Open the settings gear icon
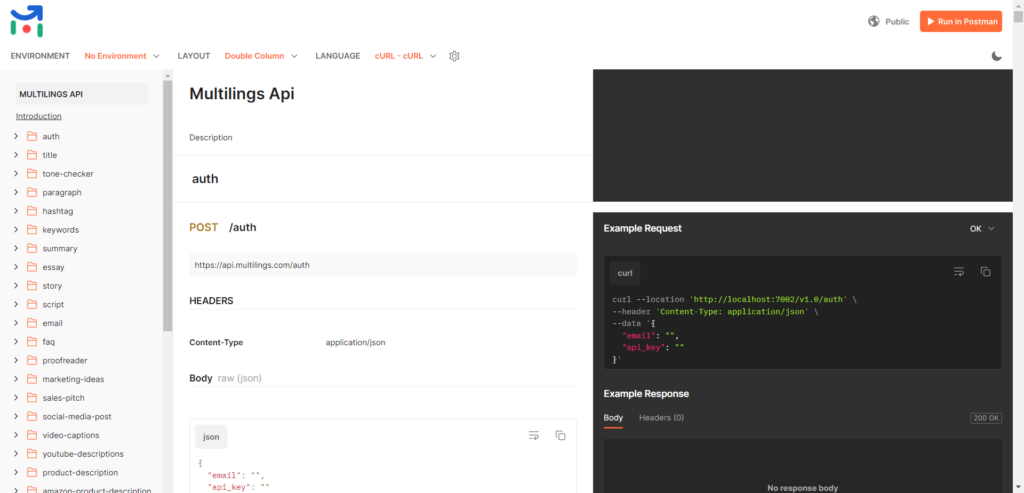The height and width of the screenshot is (493, 1024). [455, 56]
